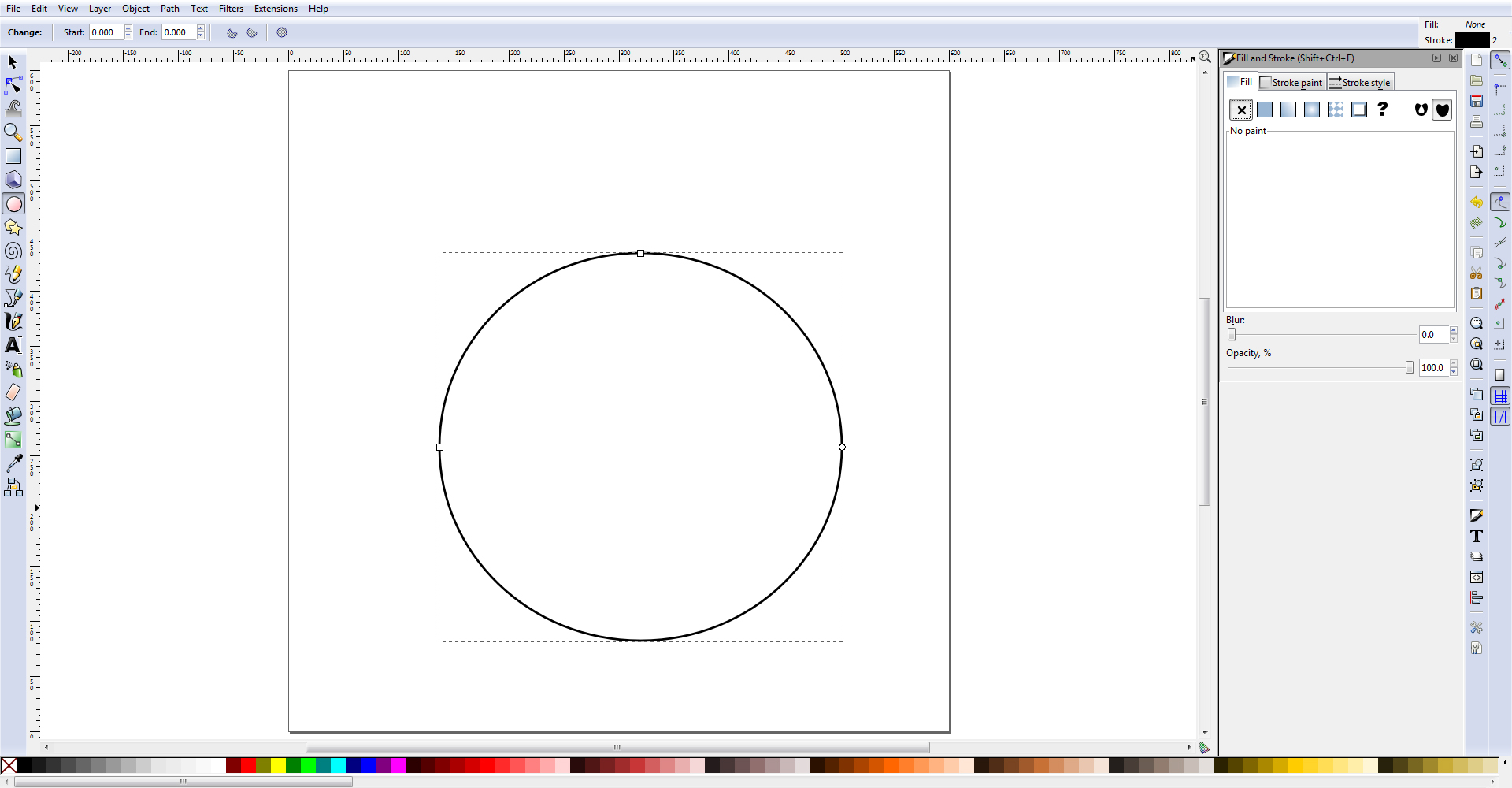The image size is (1512, 788).
Task: Open the Extensions menu
Action: pyautogui.click(x=276, y=9)
